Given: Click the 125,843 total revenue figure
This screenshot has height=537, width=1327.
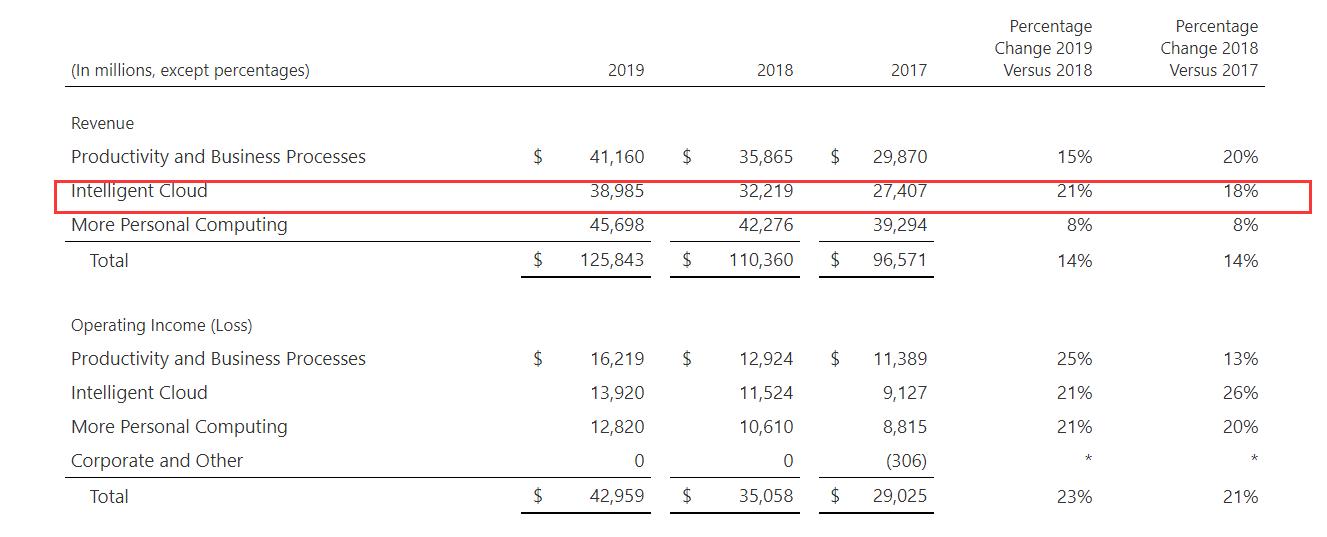Looking at the screenshot, I should click(x=612, y=261).
